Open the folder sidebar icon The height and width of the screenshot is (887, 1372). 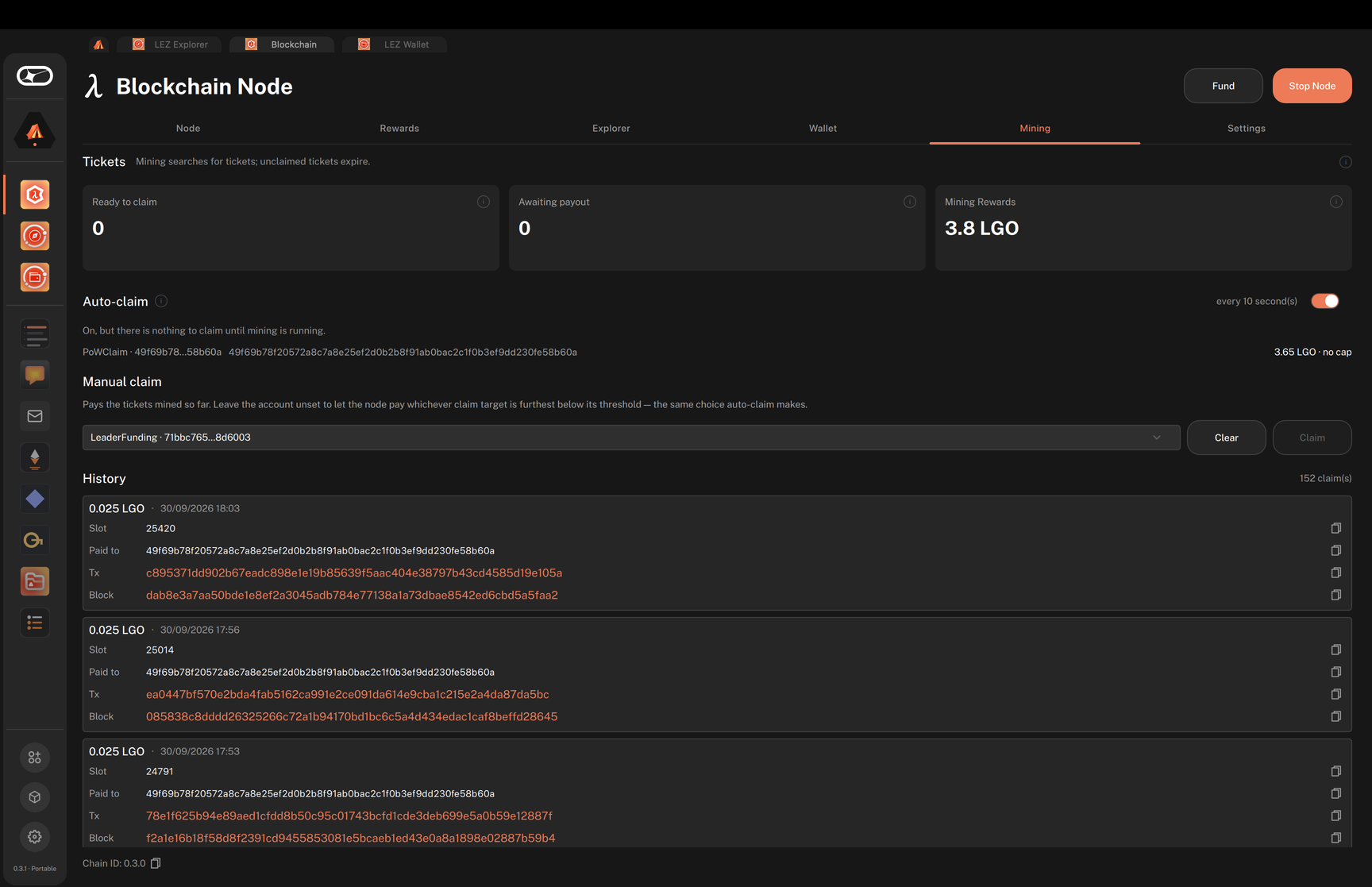click(35, 581)
